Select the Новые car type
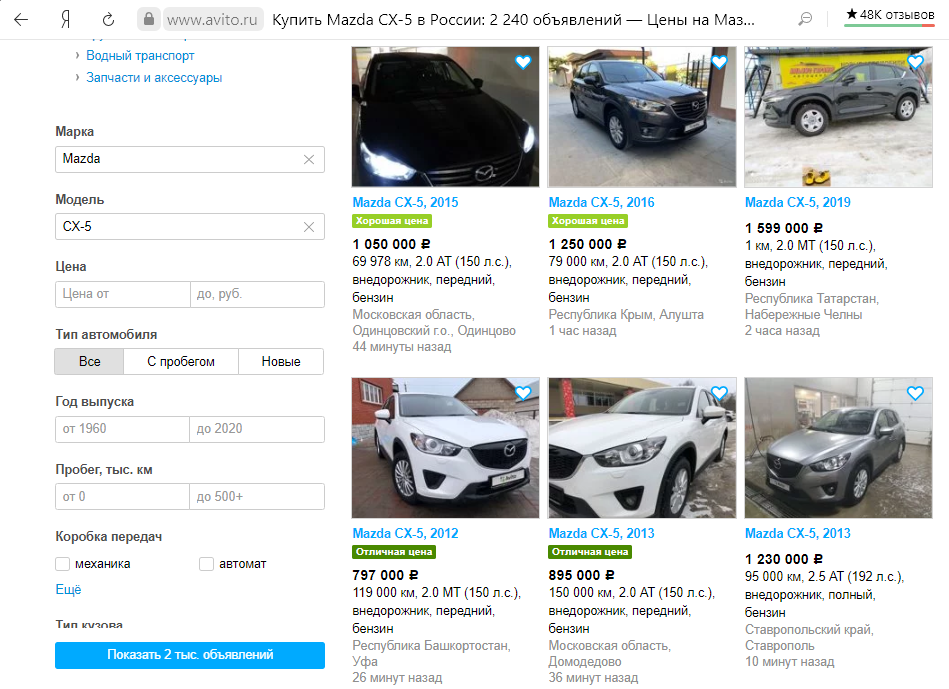 tap(281, 361)
